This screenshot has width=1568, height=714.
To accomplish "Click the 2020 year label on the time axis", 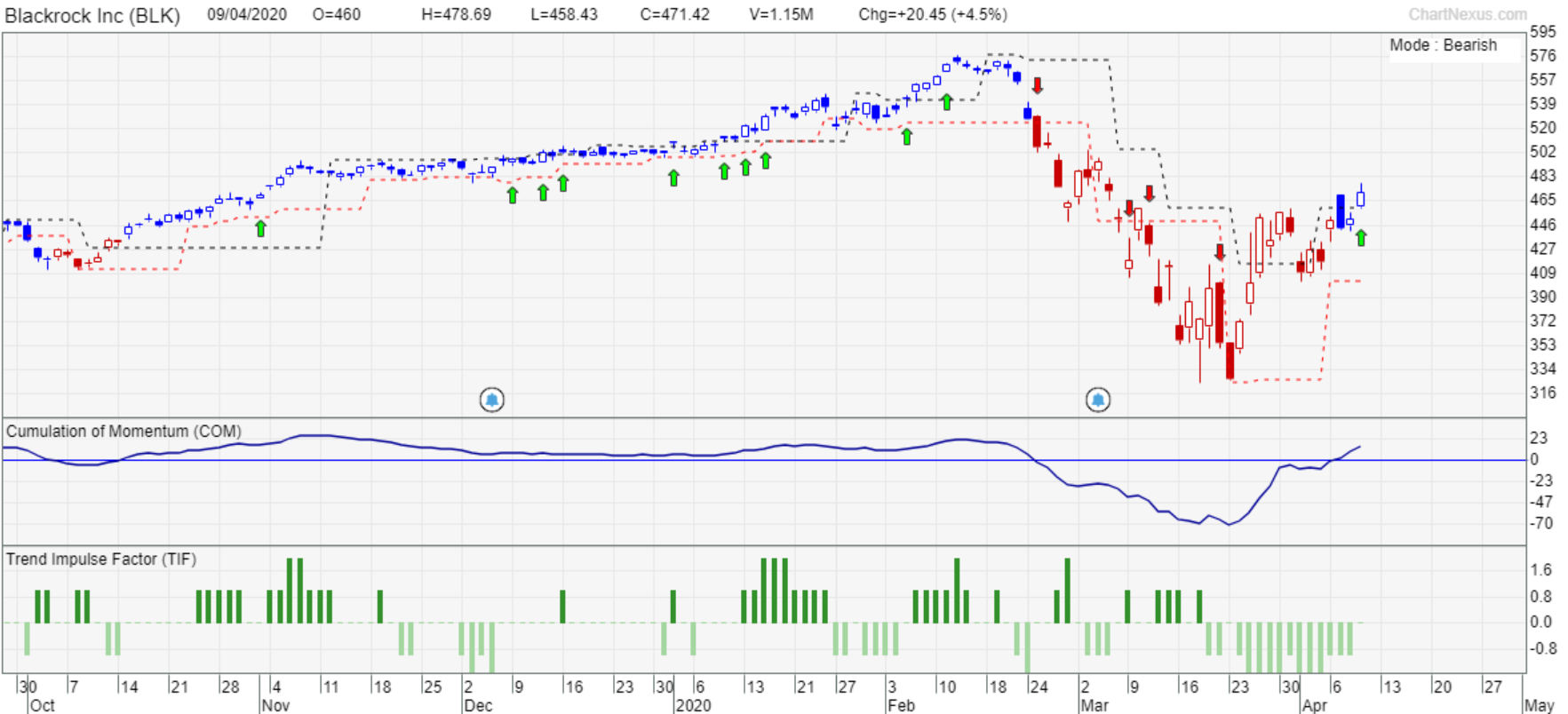I will pyautogui.click(x=693, y=705).
